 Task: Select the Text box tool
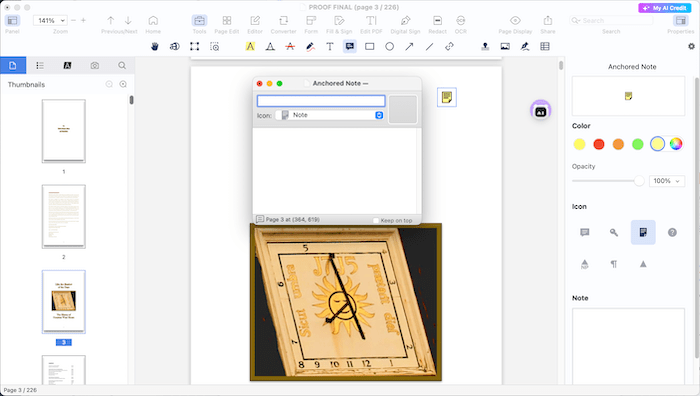330,46
